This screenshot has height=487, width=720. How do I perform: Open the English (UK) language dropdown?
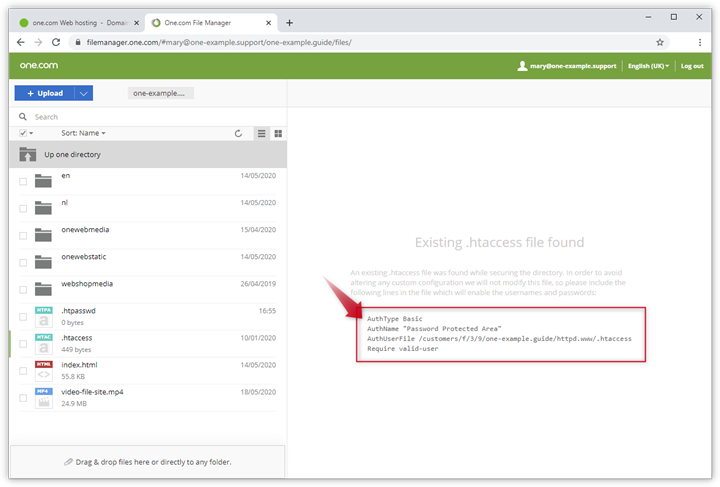coord(648,66)
